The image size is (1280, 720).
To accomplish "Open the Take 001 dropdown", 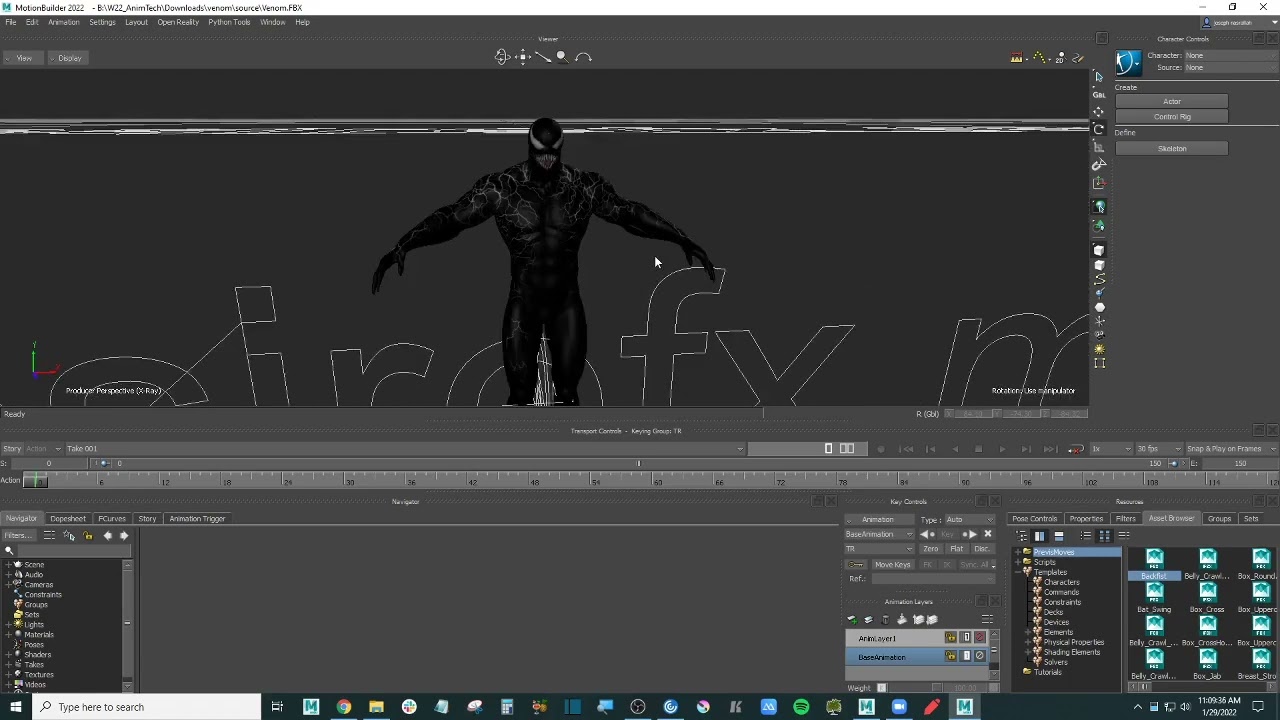I will click(404, 449).
